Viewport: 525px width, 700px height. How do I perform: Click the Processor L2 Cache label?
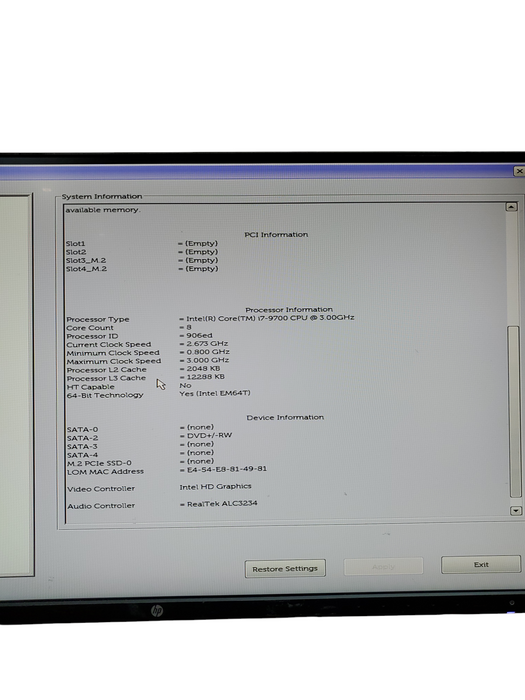click(106, 370)
